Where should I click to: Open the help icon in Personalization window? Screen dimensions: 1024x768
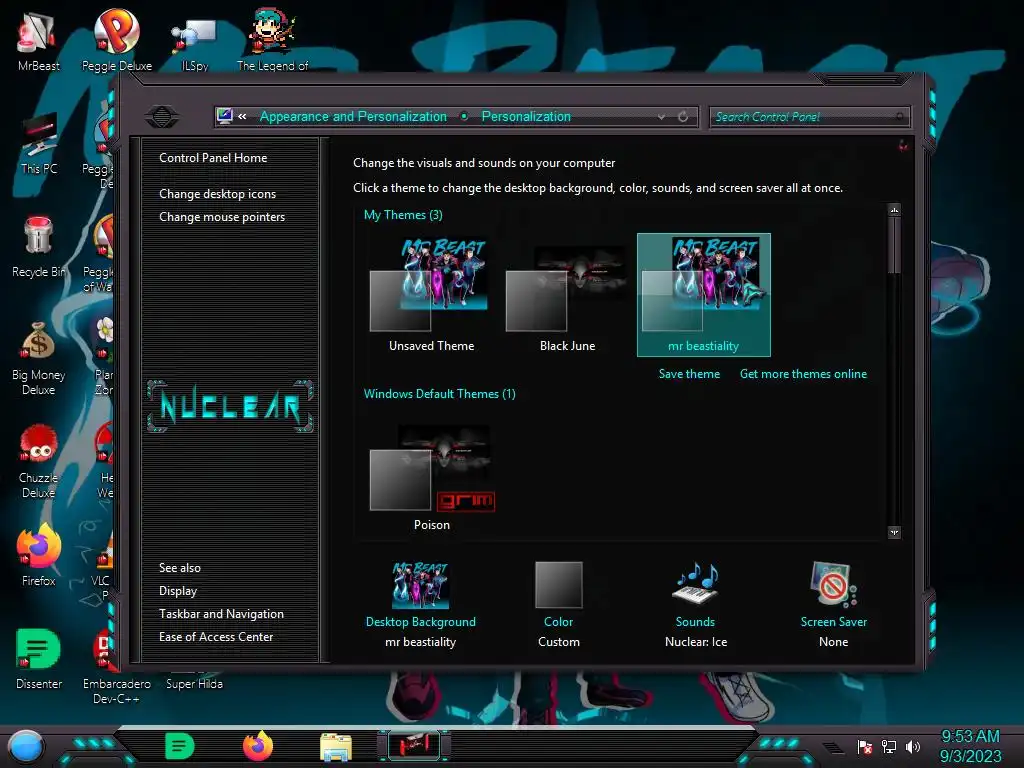pyautogui.click(x=903, y=146)
